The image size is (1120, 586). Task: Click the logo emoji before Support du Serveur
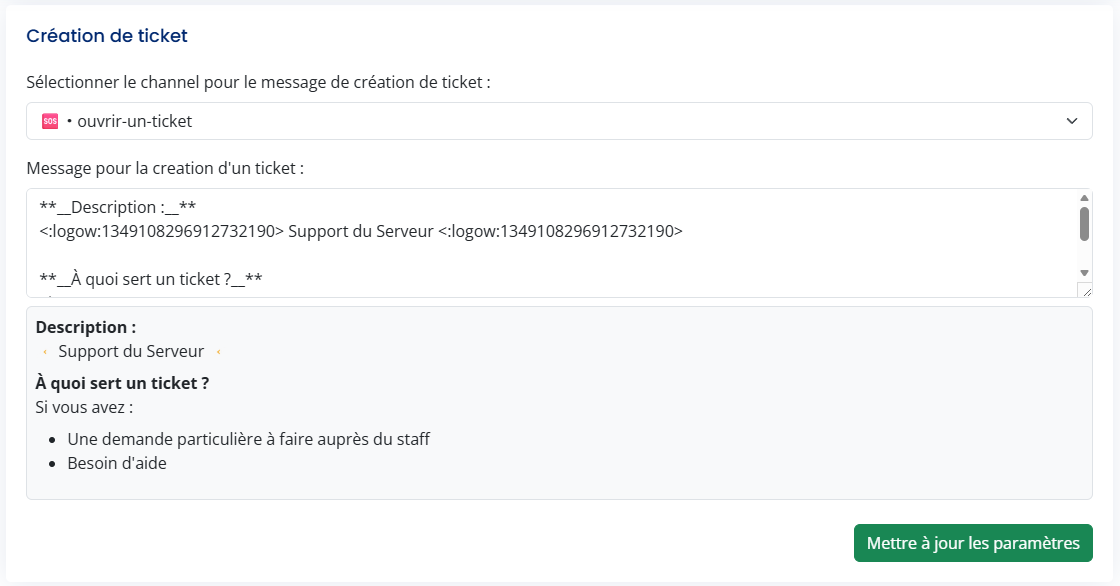[45, 352]
